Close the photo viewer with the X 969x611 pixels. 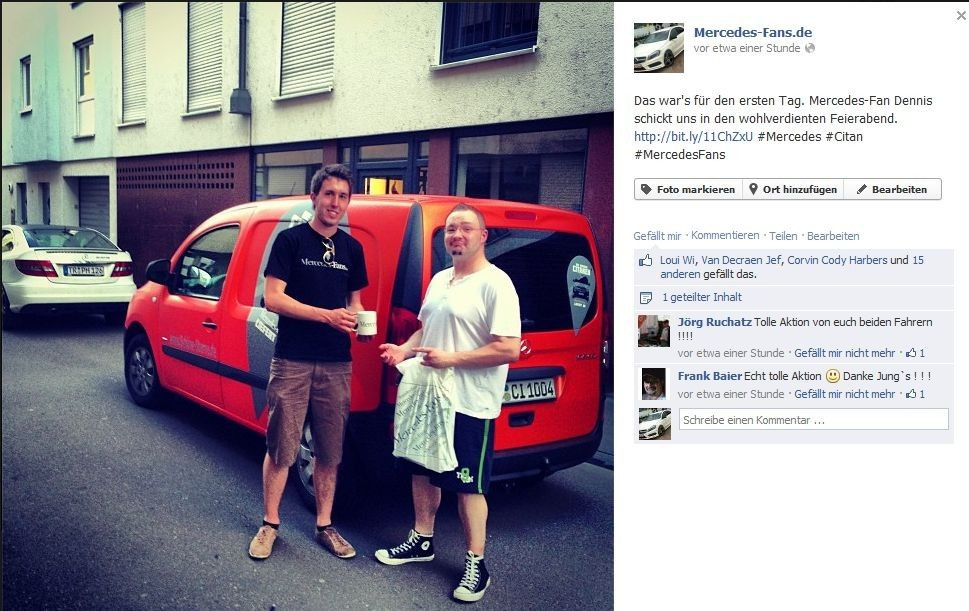point(961,16)
